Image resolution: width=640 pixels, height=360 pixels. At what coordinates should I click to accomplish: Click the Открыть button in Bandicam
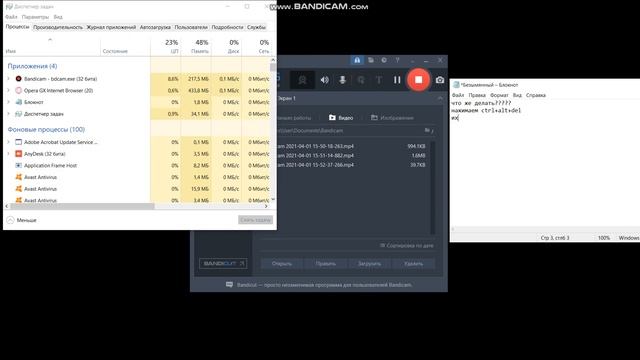(x=282, y=264)
